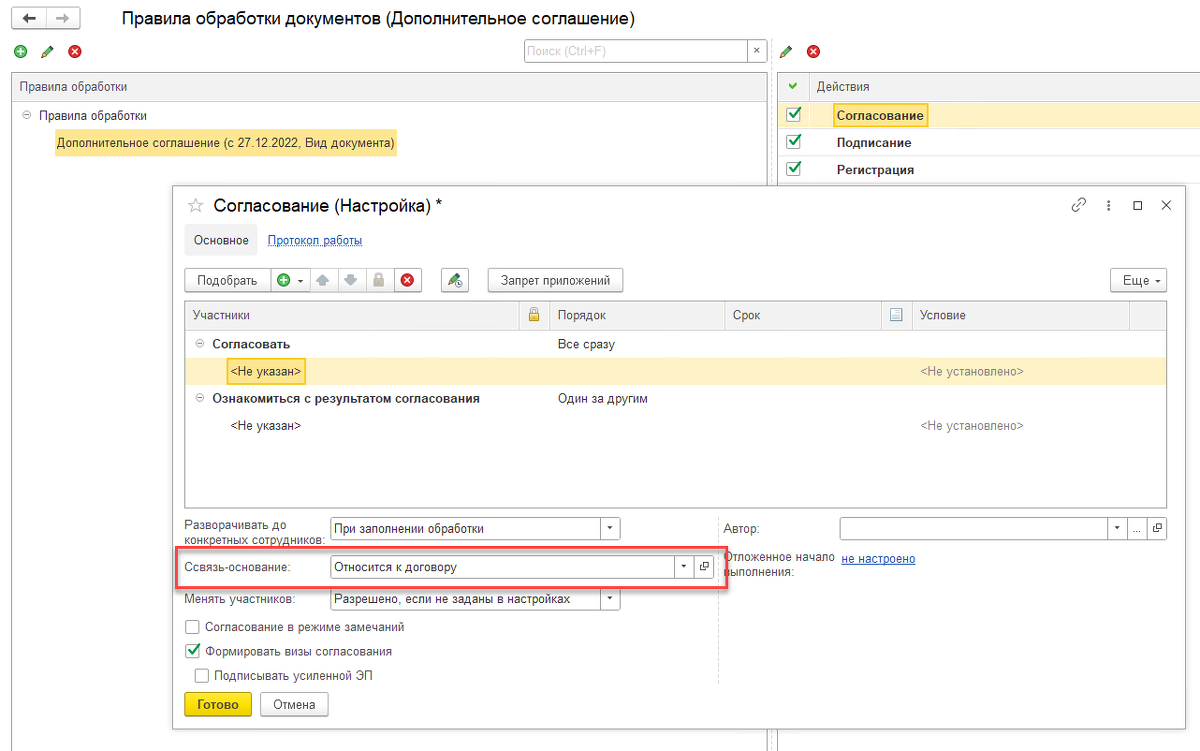The image size is (1200, 751).
Task: Switch to the Основное tab
Action: tap(221, 240)
